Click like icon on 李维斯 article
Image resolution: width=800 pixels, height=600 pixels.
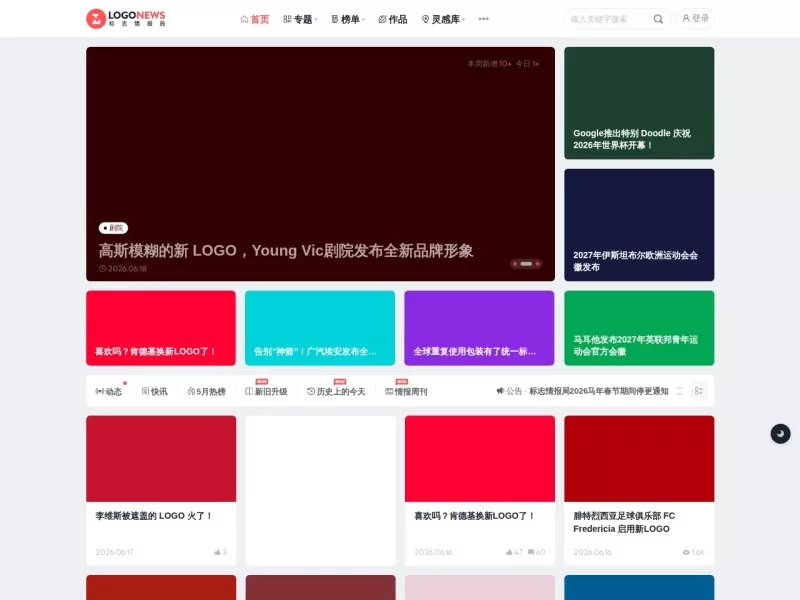tap(217, 552)
